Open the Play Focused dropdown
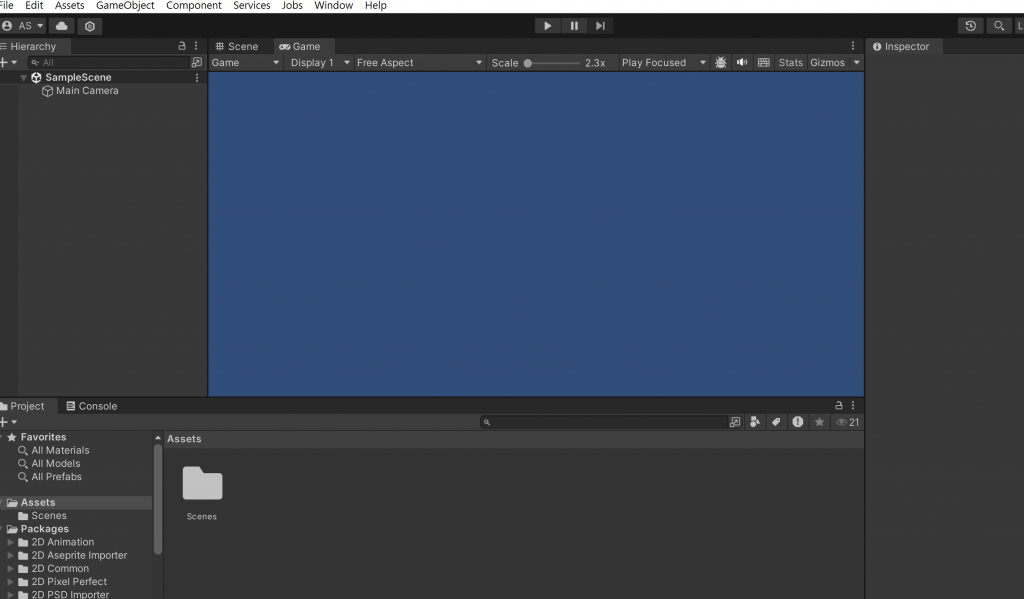The height and width of the screenshot is (599, 1024). pyautogui.click(x=664, y=63)
